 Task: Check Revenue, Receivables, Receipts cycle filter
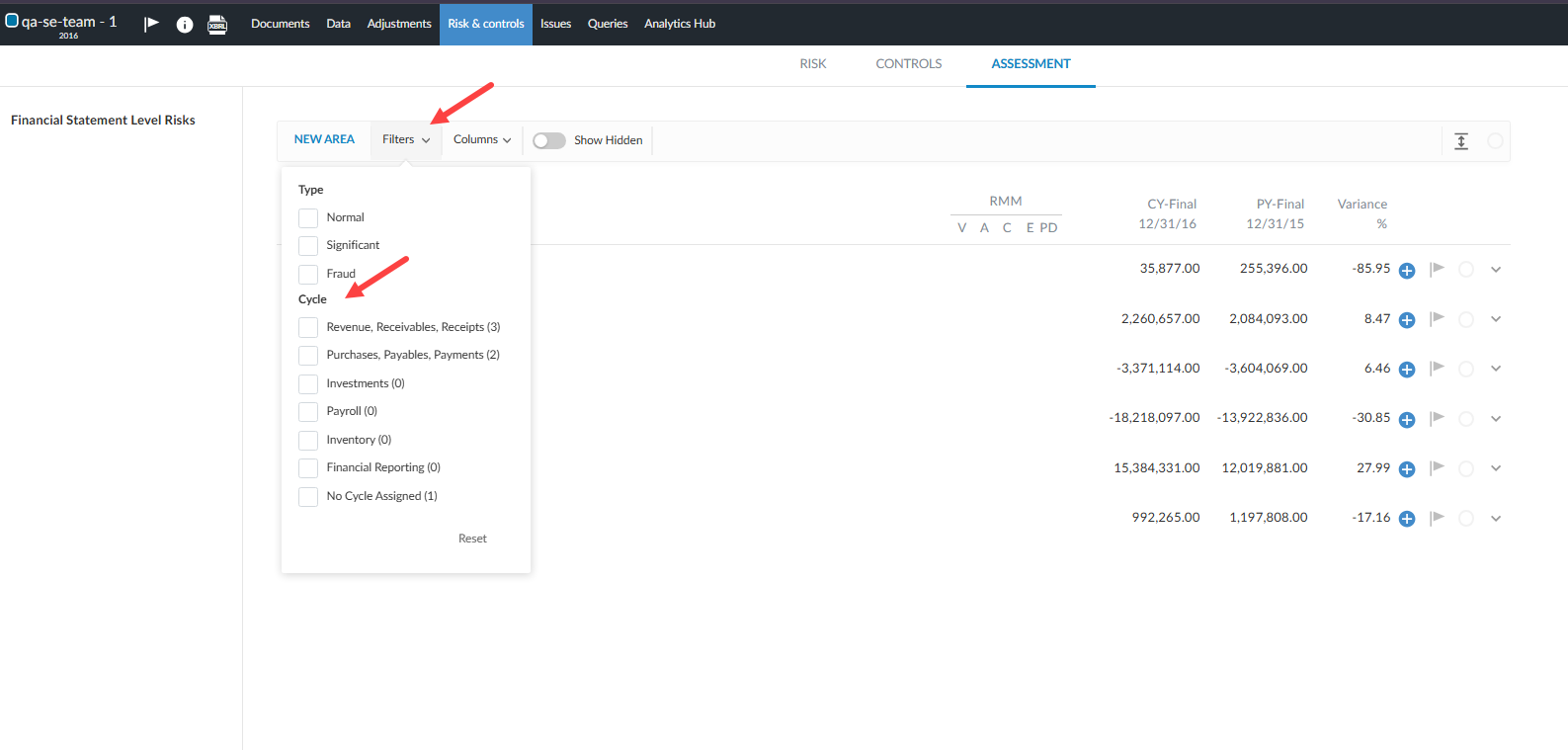[x=308, y=327]
